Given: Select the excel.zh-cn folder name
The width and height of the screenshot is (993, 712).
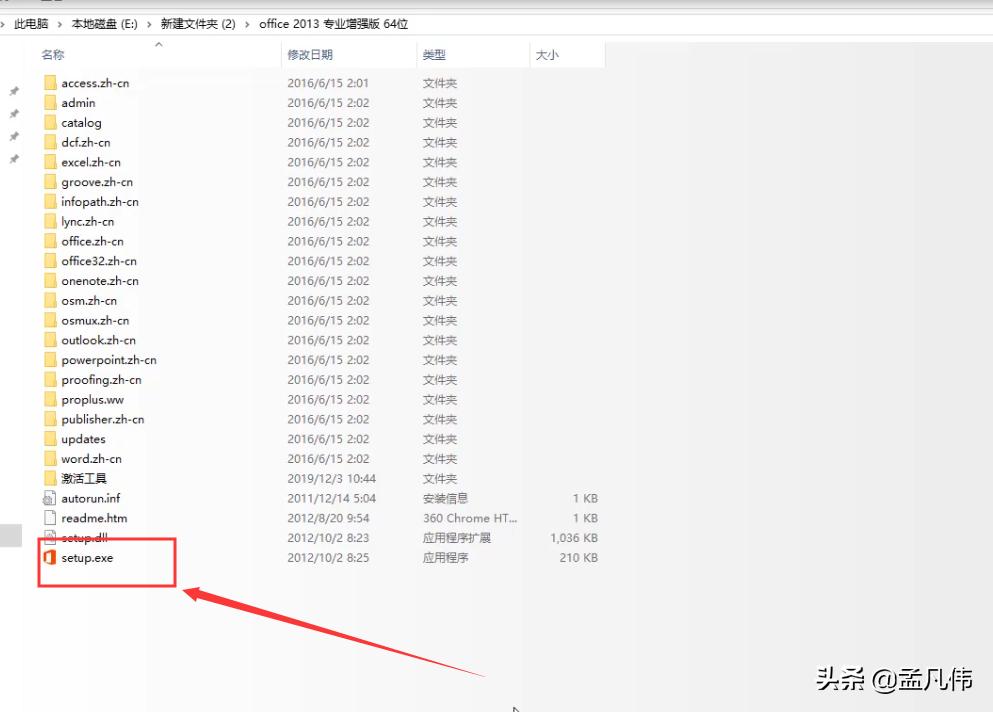Looking at the screenshot, I should (91, 162).
